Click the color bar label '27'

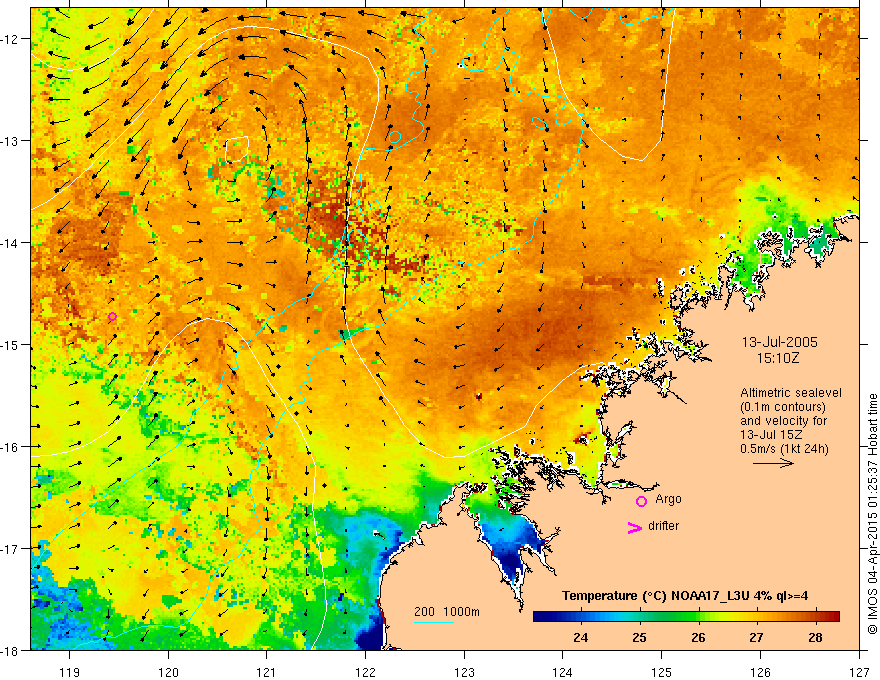757,638
